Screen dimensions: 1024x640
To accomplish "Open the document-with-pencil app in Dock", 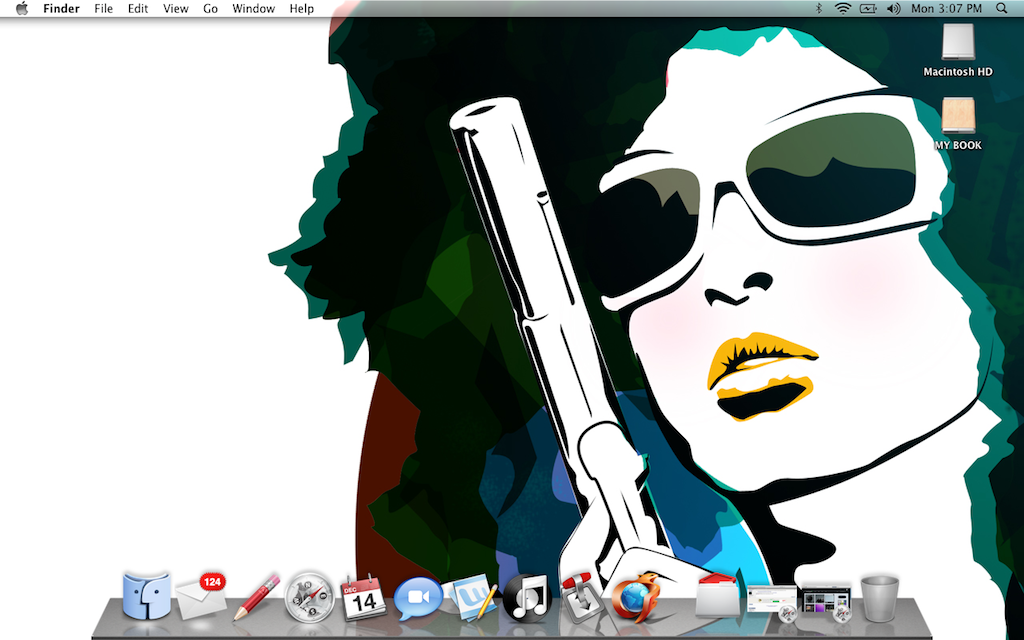I will click(x=471, y=597).
